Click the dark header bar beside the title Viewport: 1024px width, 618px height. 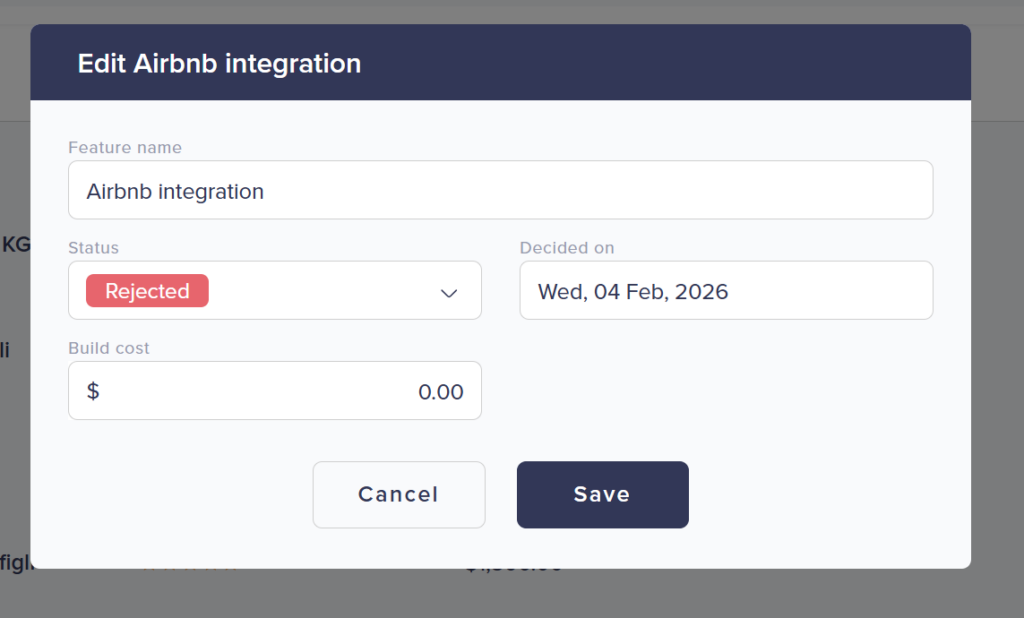pyautogui.click(x=660, y=63)
